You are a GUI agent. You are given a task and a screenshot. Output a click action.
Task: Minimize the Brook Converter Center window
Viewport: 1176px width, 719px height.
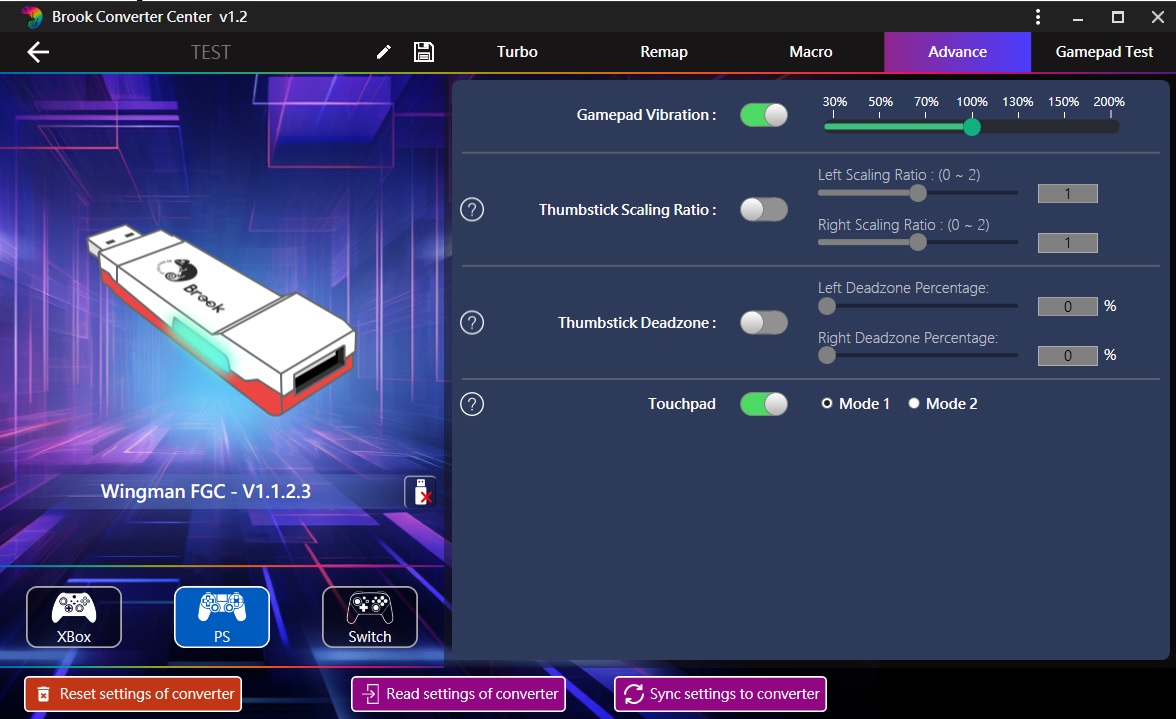click(1078, 17)
